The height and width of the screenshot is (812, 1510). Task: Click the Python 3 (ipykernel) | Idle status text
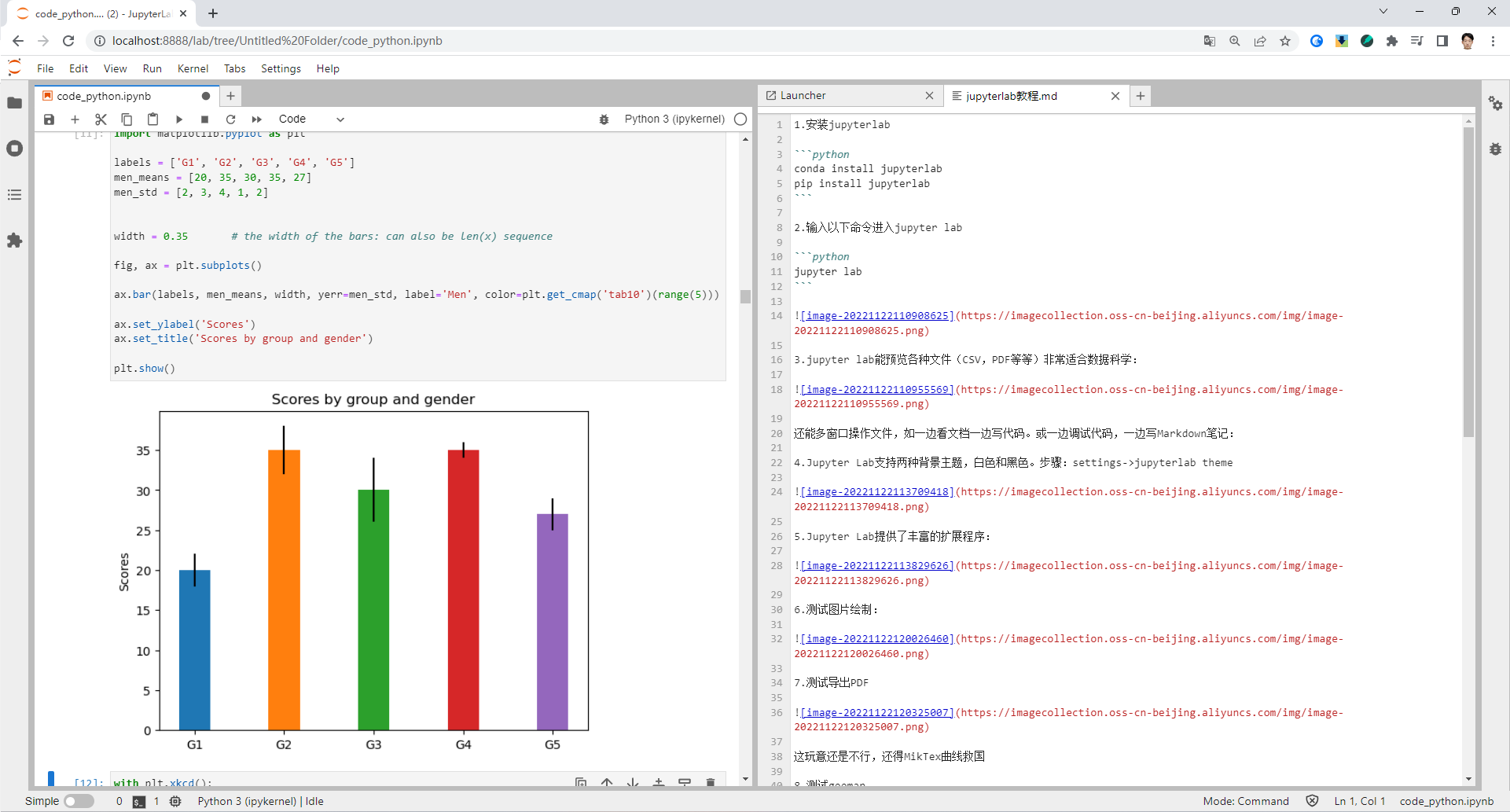[x=261, y=802]
